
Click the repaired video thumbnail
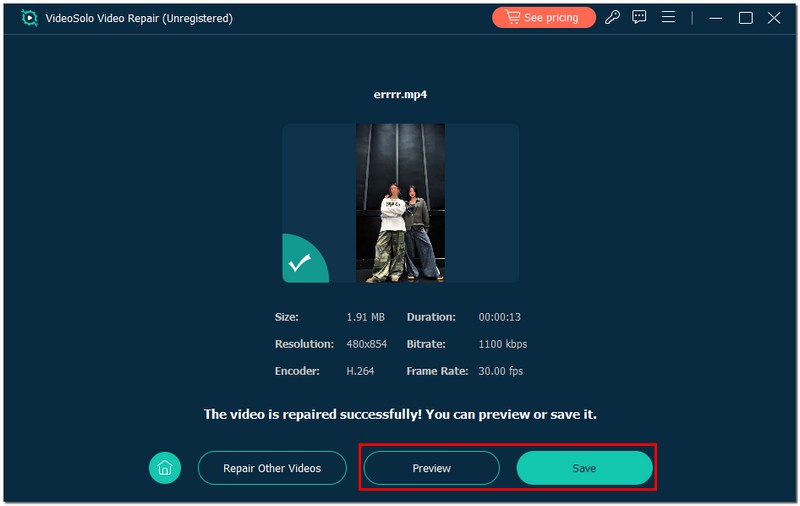400,203
